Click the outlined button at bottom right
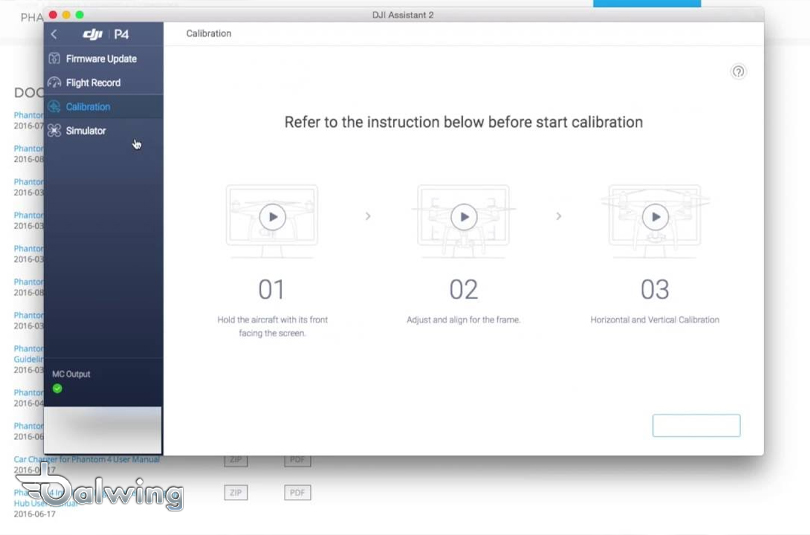 coord(696,425)
